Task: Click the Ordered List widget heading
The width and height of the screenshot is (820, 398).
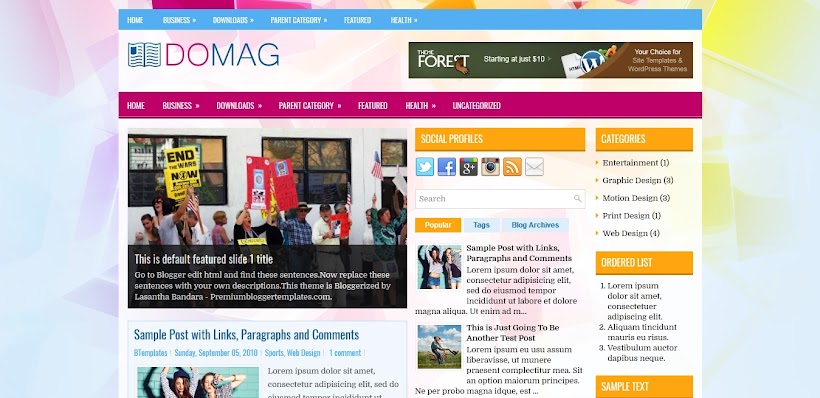Action: [x=644, y=263]
